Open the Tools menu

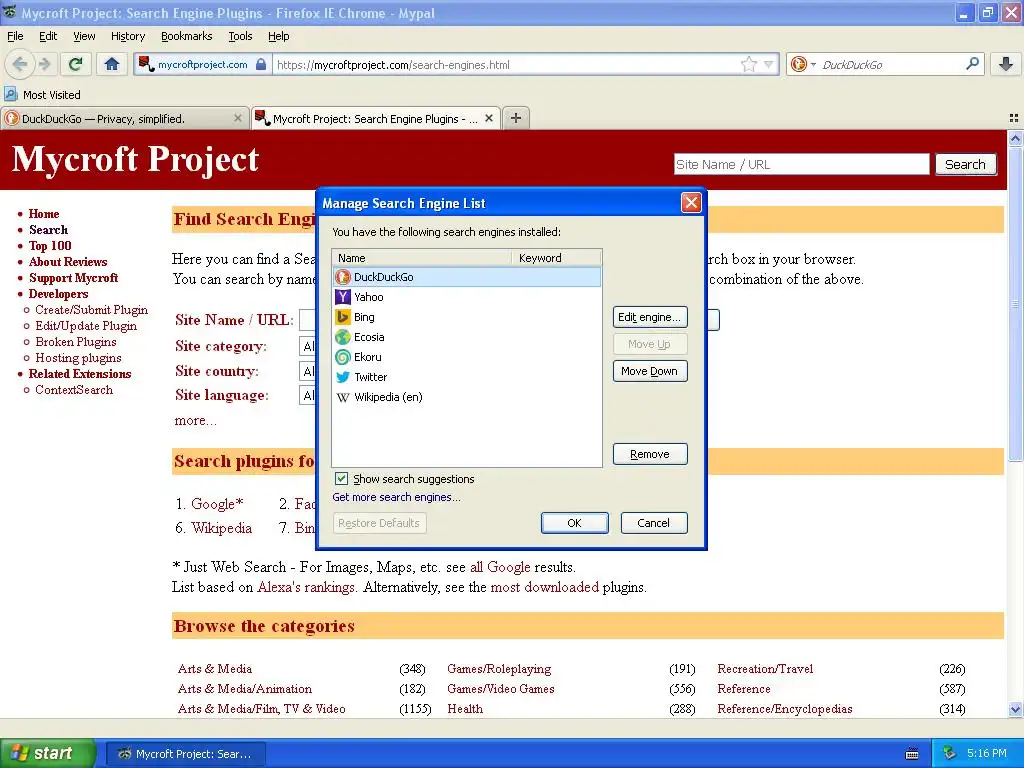pyautogui.click(x=240, y=36)
